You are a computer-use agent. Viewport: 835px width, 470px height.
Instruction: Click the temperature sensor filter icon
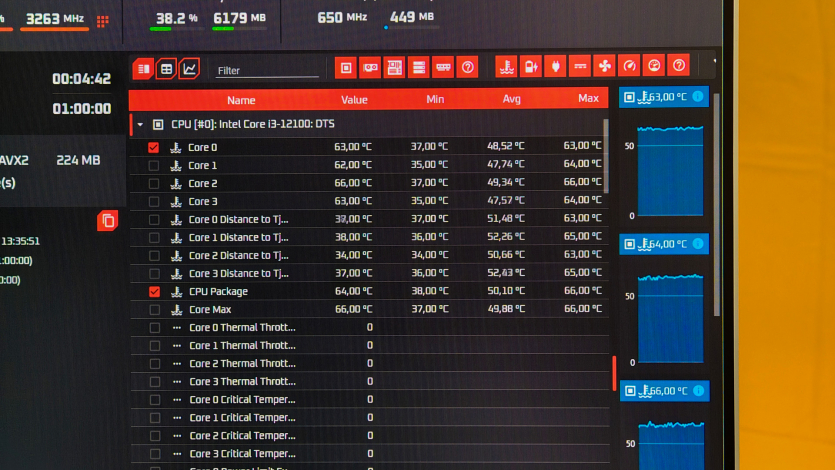click(506, 66)
